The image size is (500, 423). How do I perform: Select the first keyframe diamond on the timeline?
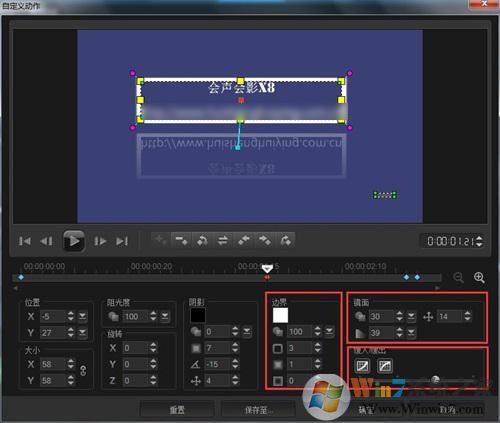pyautogui.click(x=21, y=277)
